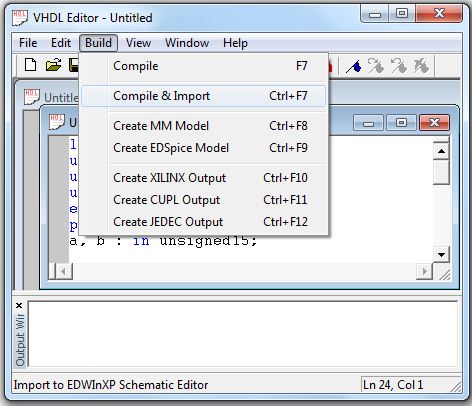The image size is (472, 406).
Task: Toggle bookmark with the blue flag icon
Action: pyautogui.click(x=354, y=66)
